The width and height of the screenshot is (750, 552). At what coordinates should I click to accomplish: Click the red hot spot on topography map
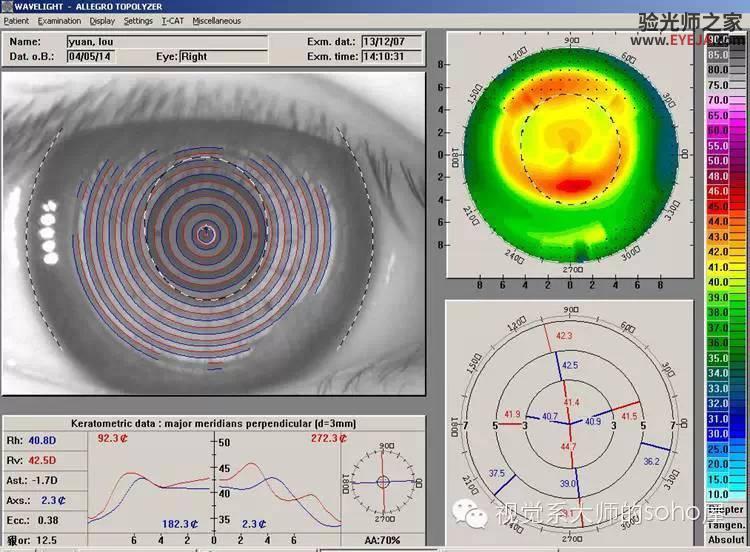click(x=574, y=186)
